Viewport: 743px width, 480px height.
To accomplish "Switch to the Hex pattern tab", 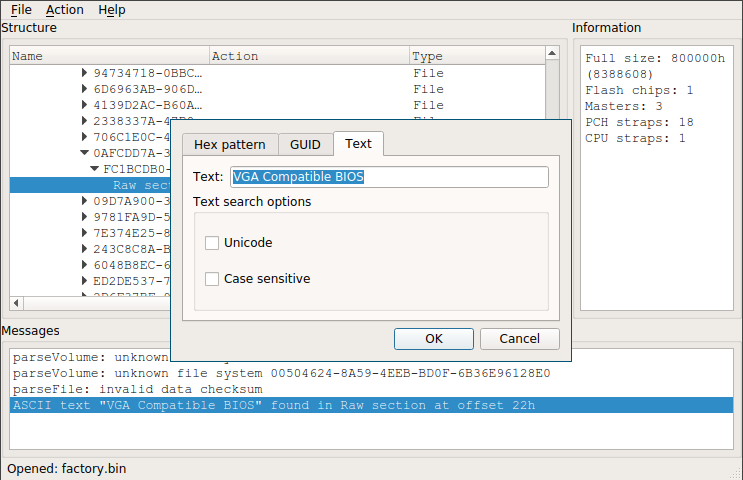I will point(230,145).
